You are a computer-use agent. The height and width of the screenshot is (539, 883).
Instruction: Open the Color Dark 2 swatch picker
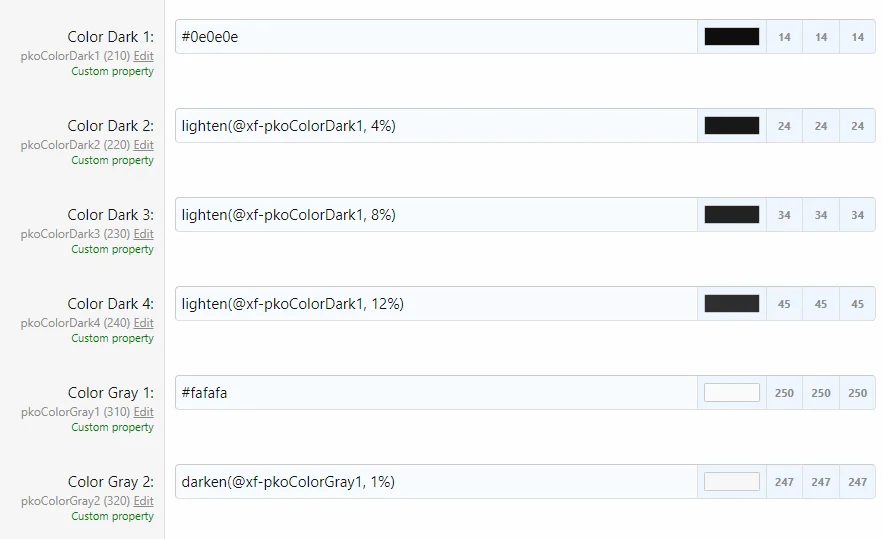point(731,126)
